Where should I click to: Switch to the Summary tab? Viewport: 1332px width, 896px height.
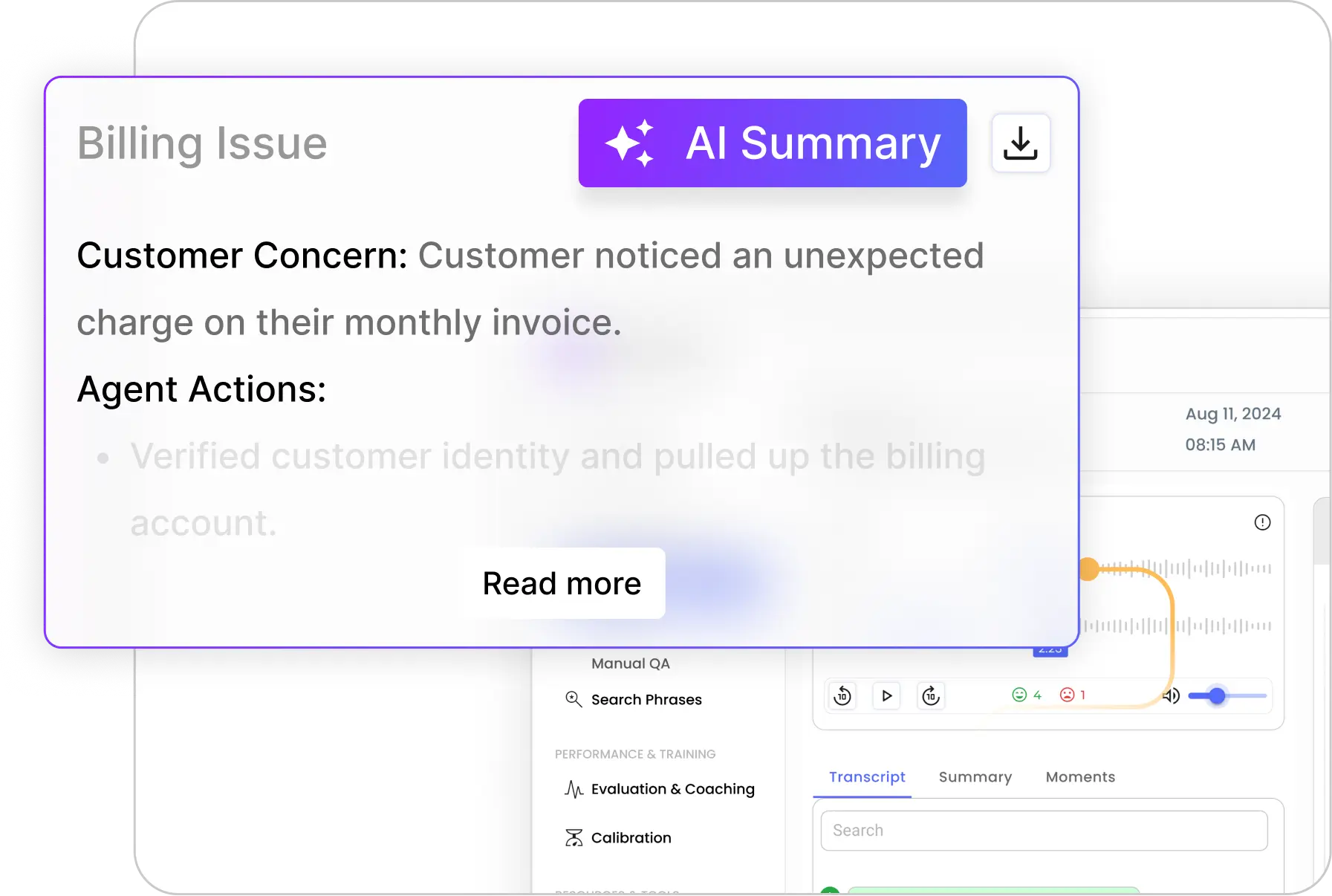pos(975,777)
